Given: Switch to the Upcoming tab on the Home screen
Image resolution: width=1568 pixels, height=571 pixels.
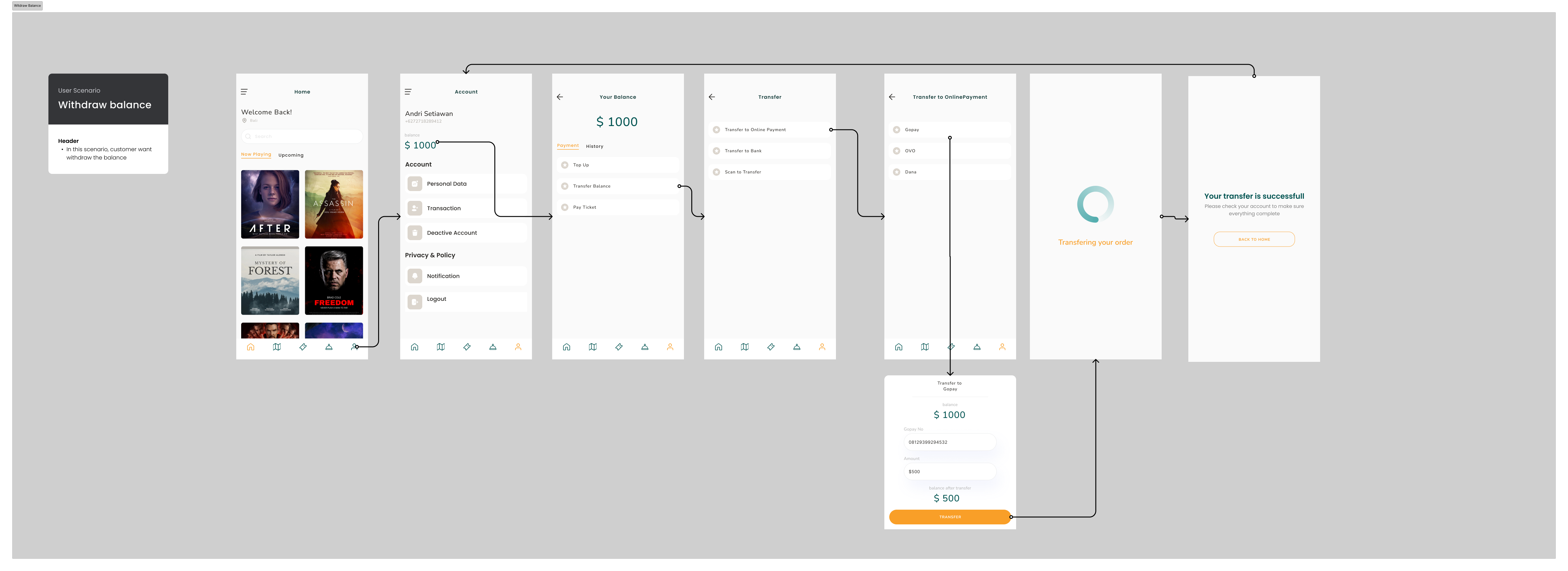Looking at the screenshot, I should (x=291, y=155).
